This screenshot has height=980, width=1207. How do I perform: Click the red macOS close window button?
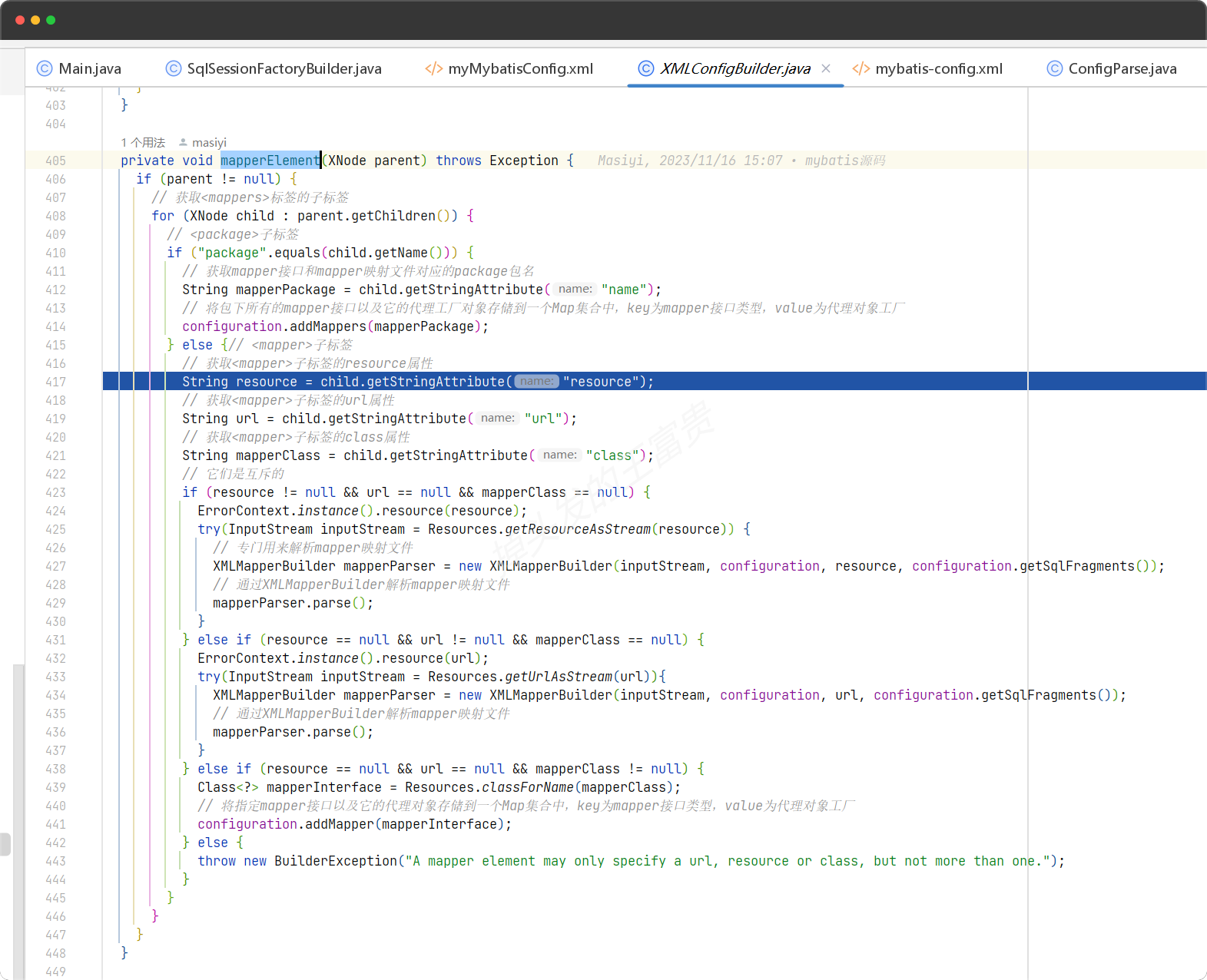(20, 20)
